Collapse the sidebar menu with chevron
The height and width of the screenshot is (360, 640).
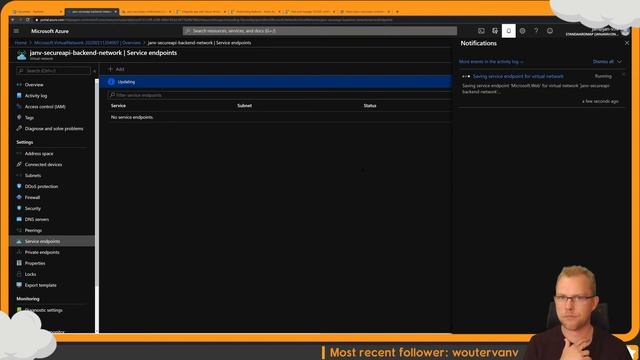95,71
